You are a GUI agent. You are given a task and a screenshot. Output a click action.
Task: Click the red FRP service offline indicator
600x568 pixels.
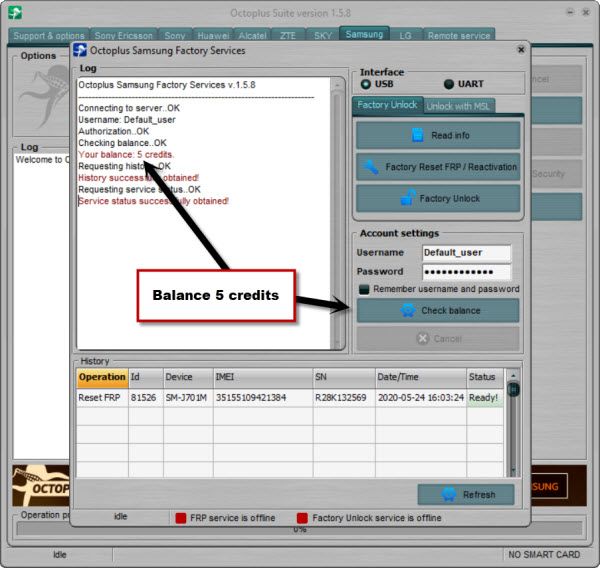[181, 518]
